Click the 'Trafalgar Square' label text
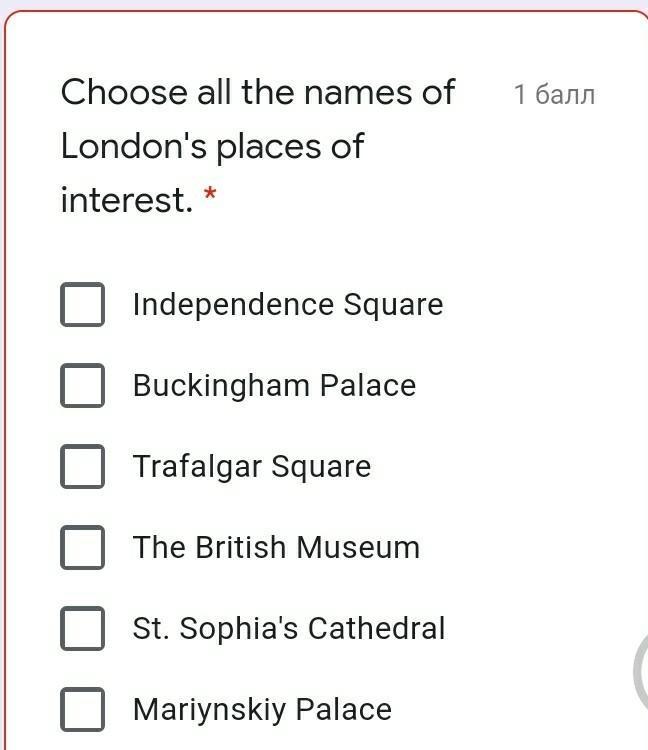The height and width of the screenshot is (750, 648). (251, 467)
